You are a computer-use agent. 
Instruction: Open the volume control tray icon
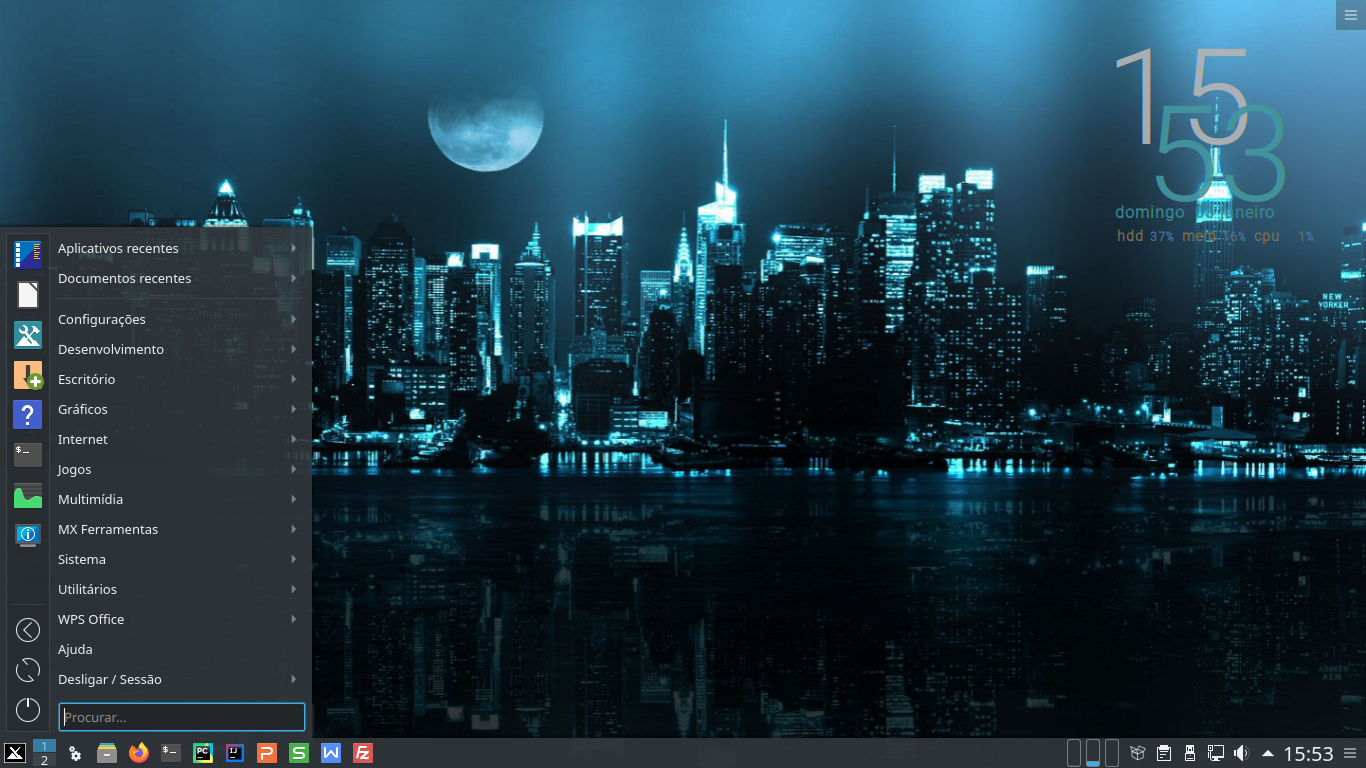coord(1242,753)
